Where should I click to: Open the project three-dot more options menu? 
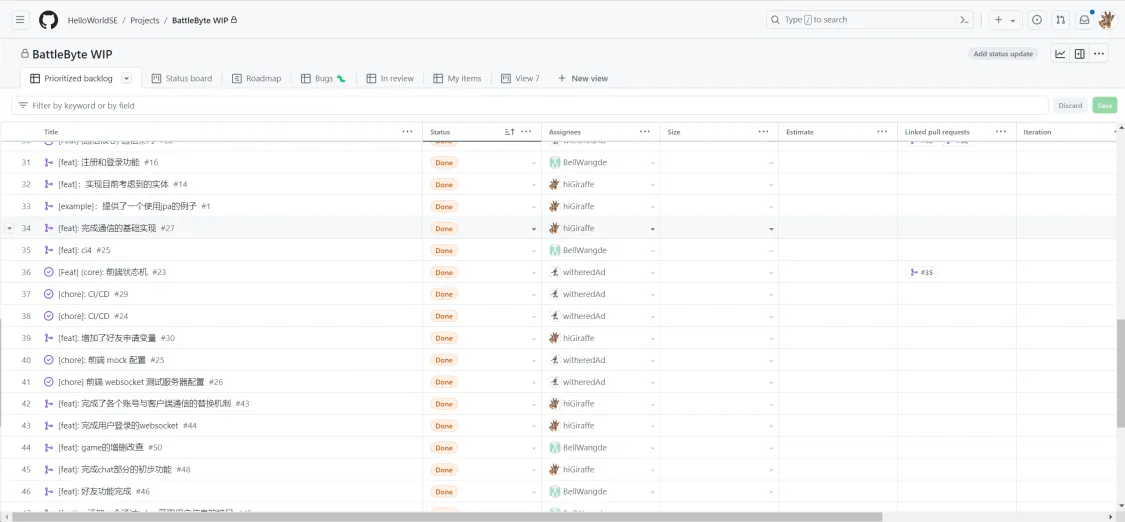click(x=1099, y=54)
